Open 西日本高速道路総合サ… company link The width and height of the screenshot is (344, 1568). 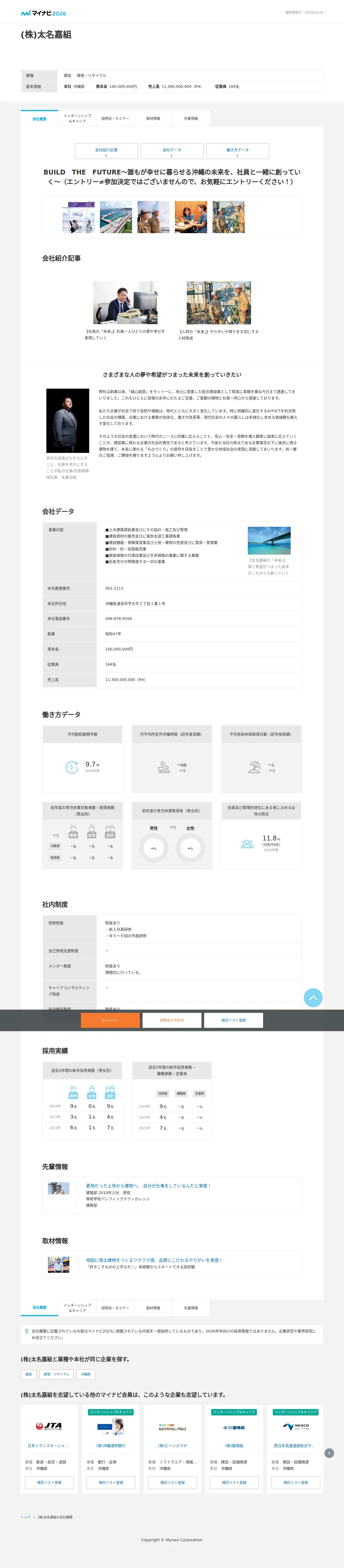click(295, 1445)
